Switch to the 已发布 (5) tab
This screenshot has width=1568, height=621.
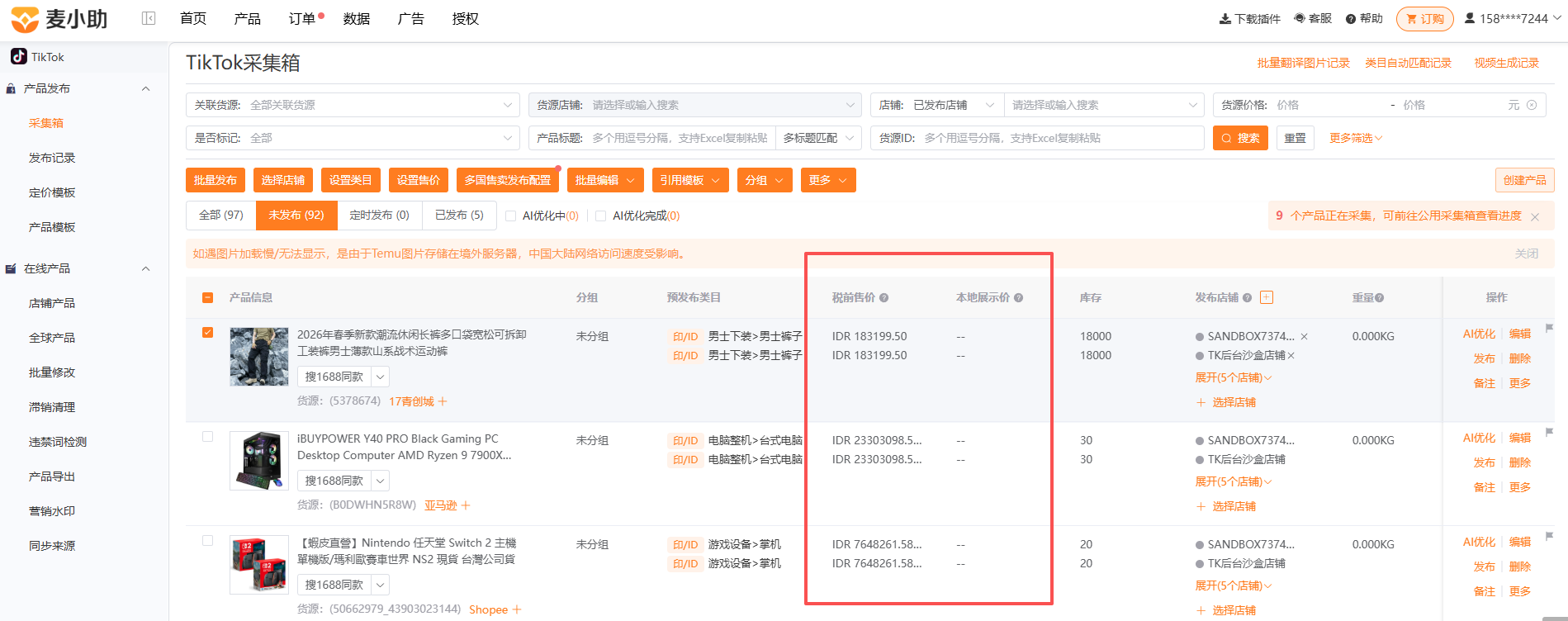coord(459,215)
